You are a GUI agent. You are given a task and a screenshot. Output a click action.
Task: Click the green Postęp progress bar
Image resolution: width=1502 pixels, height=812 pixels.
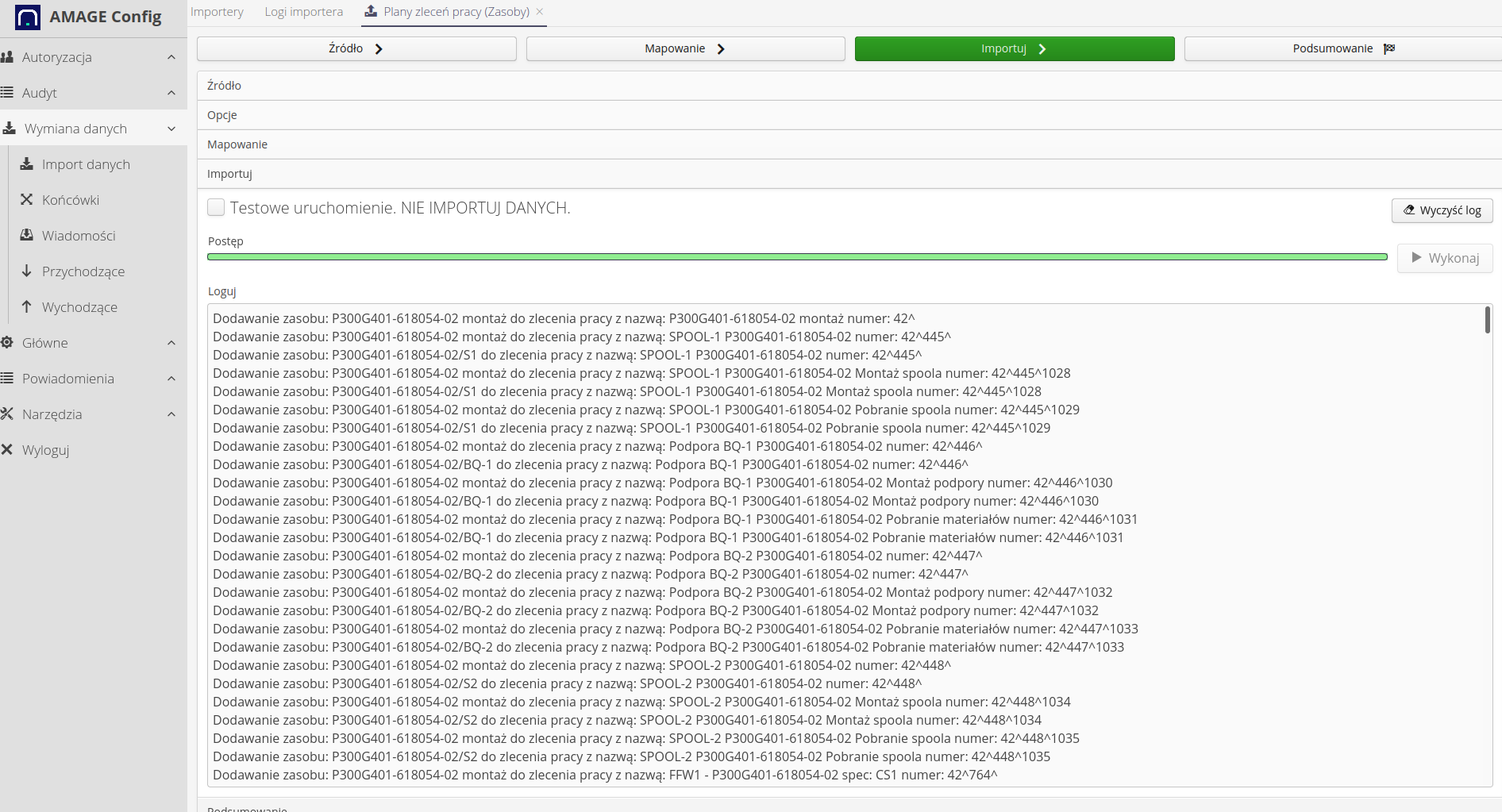796,257
